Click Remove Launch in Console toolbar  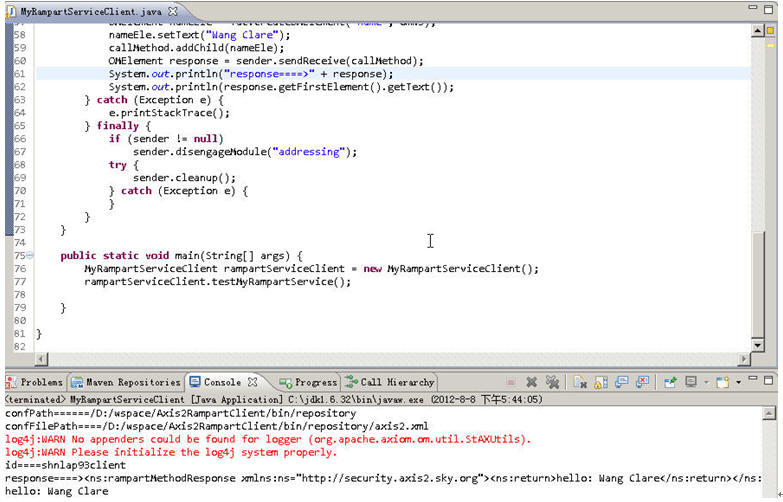[531, 383]
